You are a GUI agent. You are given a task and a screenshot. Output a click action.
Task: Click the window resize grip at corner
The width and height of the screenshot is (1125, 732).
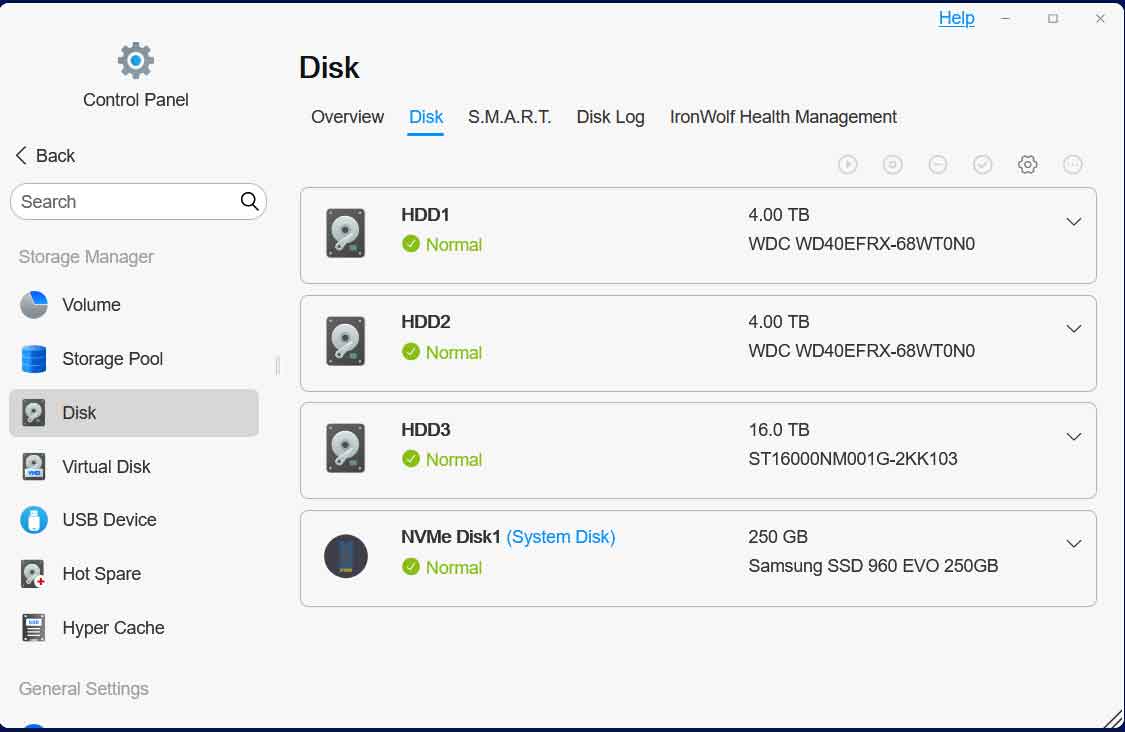click(x=1113, y=718)
